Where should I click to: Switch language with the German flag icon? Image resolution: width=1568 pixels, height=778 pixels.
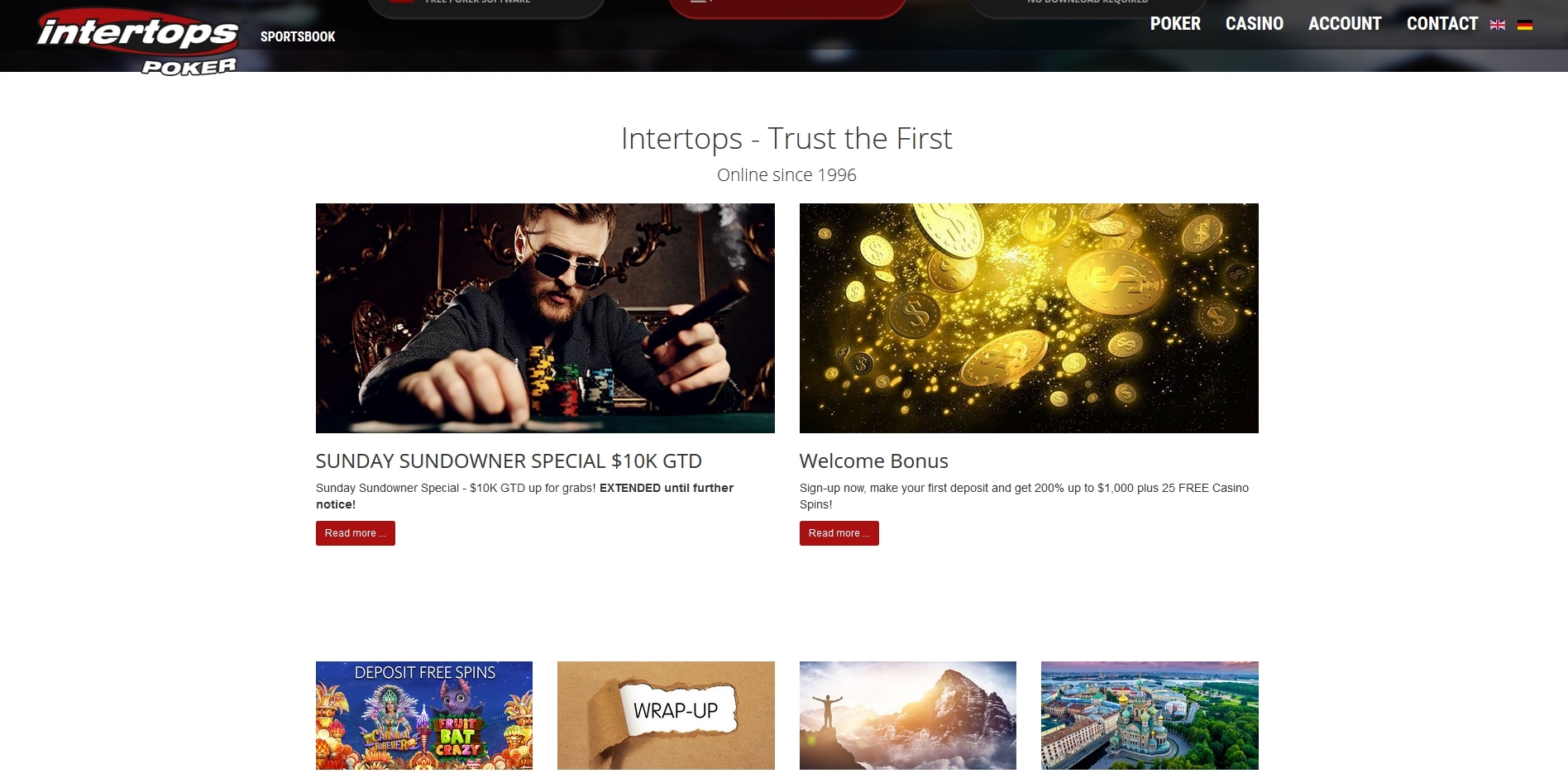[1525, 25]
